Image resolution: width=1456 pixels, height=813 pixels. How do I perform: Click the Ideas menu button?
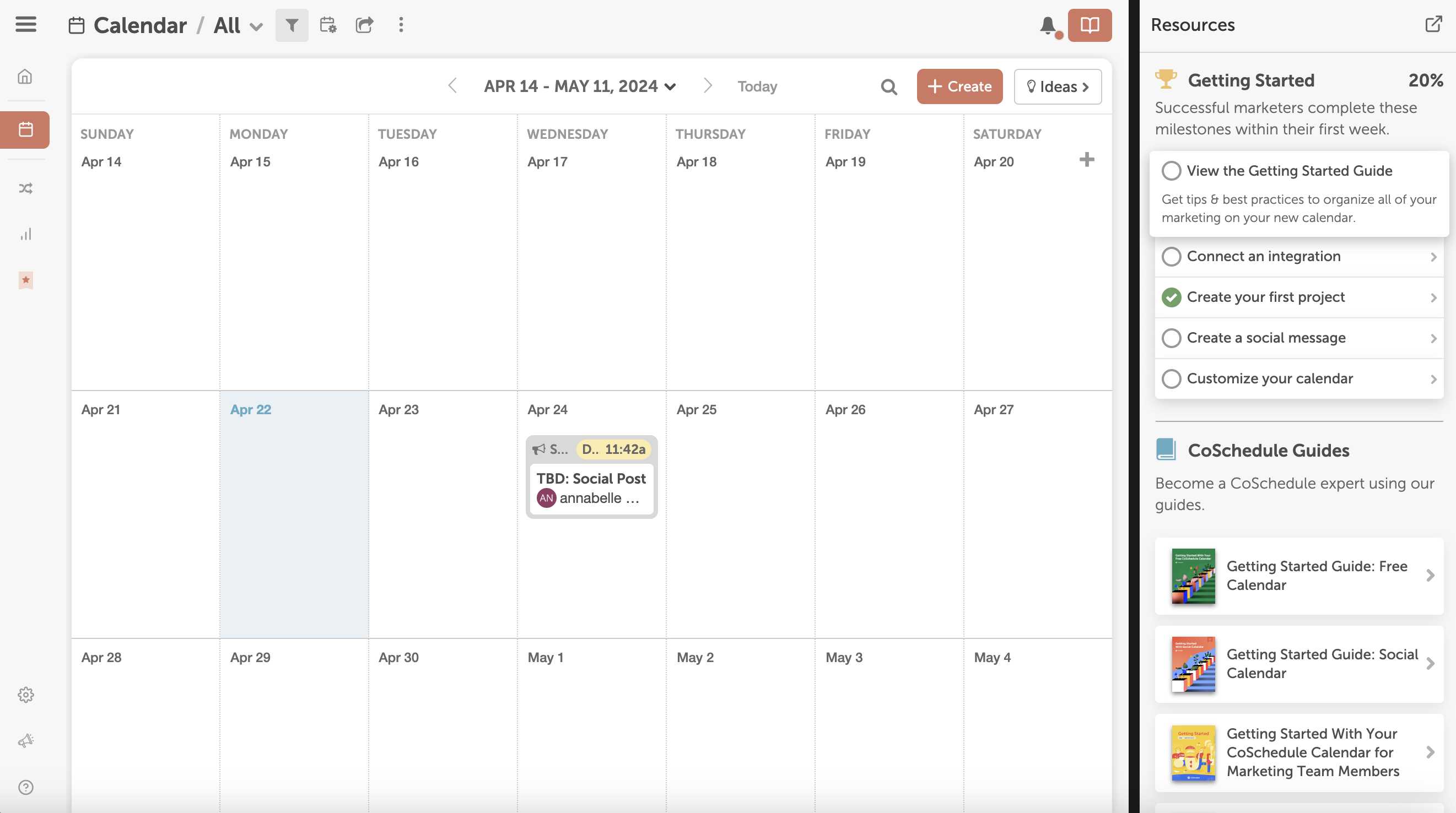(1057, 86)
